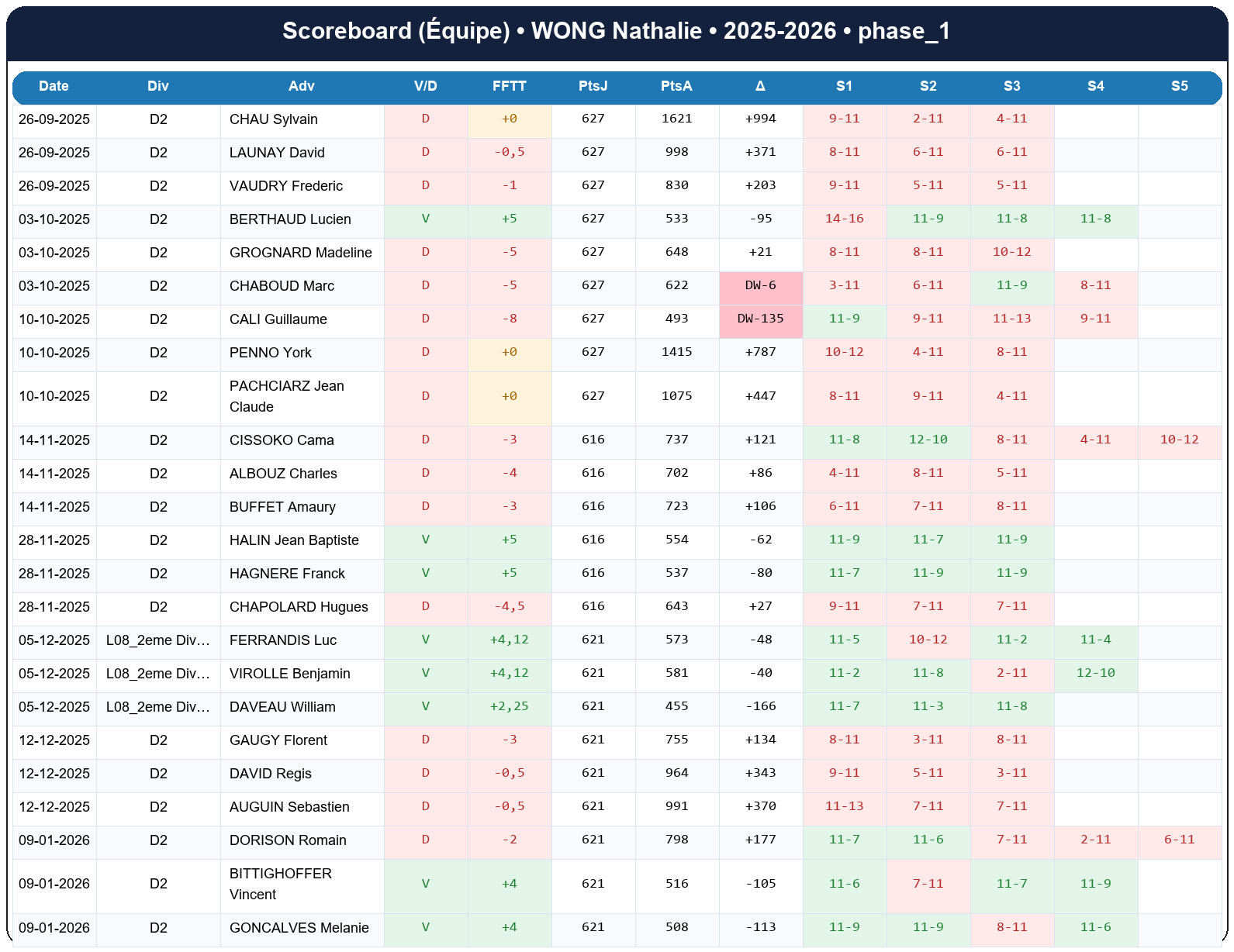Click HALIN Jean Baptiste's V result cell
1234x952 pixels.
coord(425,540)
